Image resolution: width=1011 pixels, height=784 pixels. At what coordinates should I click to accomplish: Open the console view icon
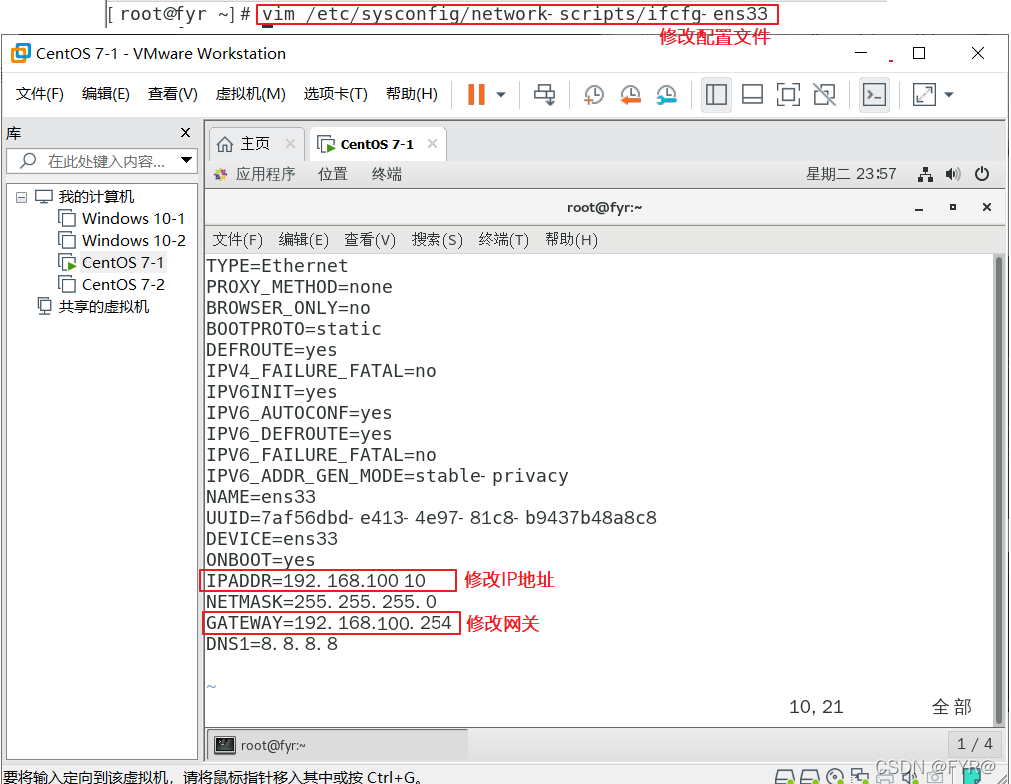874,95
